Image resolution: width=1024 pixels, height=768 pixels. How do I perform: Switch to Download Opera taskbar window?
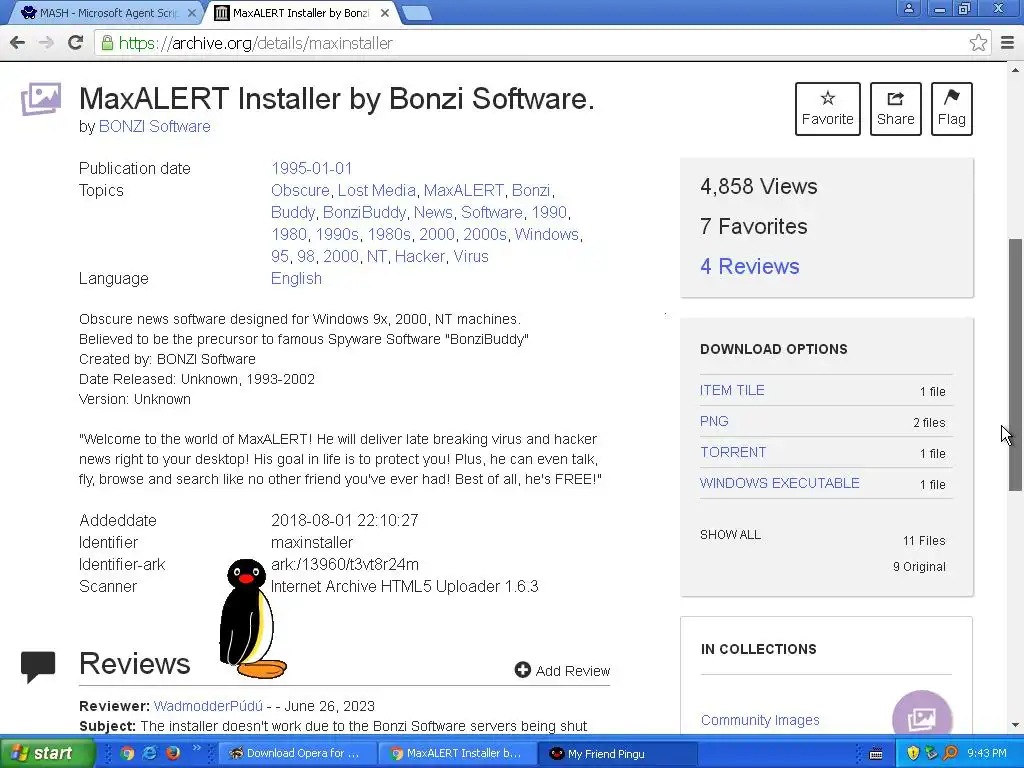pyautogui.click(x=297, y=753)
